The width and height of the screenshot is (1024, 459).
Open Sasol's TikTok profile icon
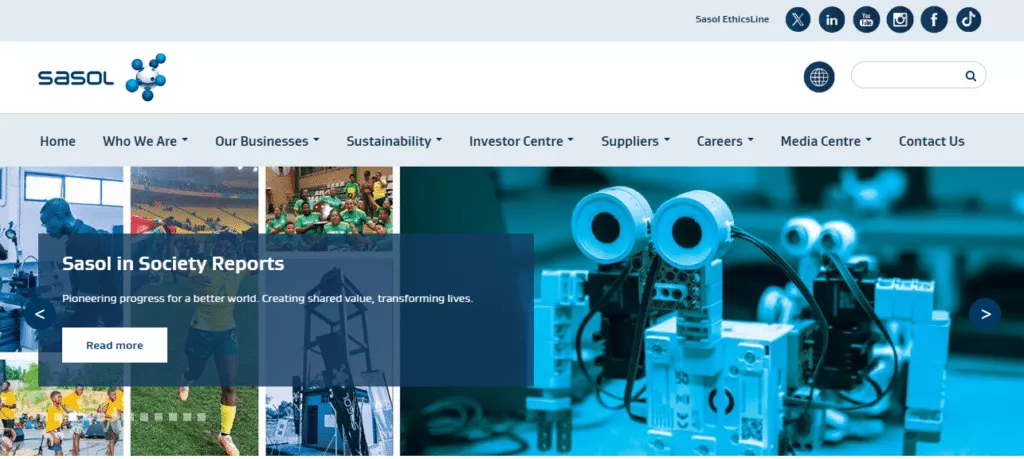pyautogui.click(x=968, y=20)
